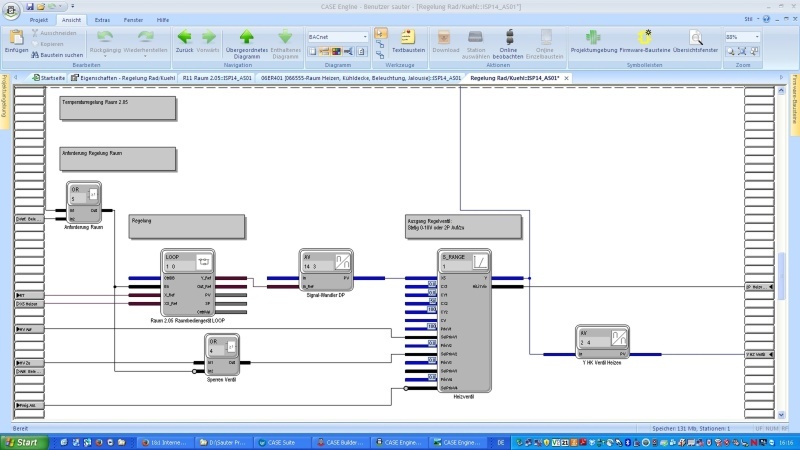This screenshot has width=800, height=450.
Task: Click the DE language indicator in taskbar
Action: (501, 442)
